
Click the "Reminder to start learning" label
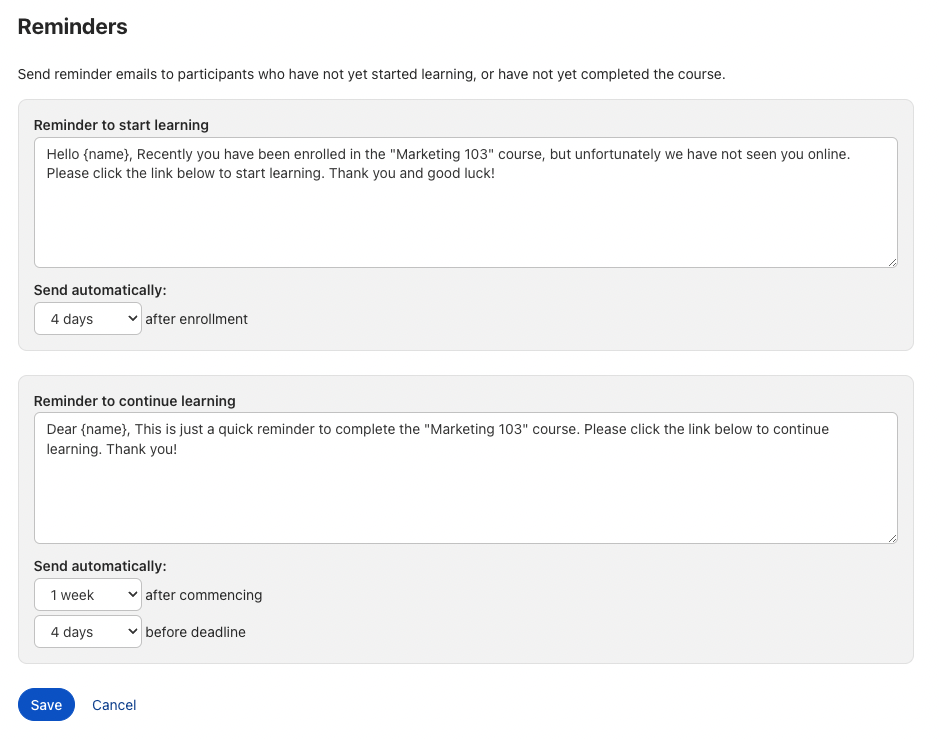(x=121, y=125)
